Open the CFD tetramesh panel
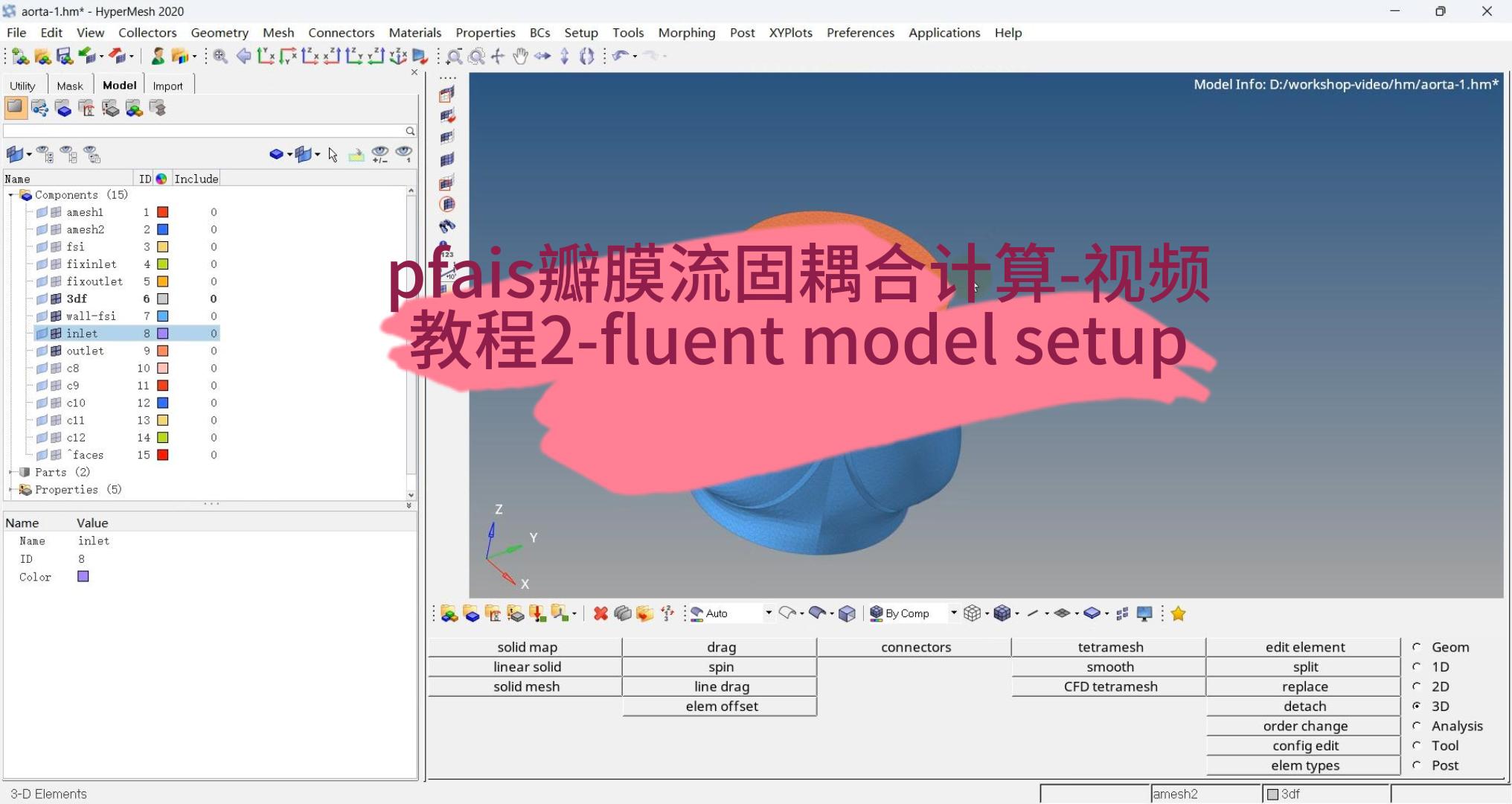The width and height of the screenshot is (1512, 804). point(1110,686)
